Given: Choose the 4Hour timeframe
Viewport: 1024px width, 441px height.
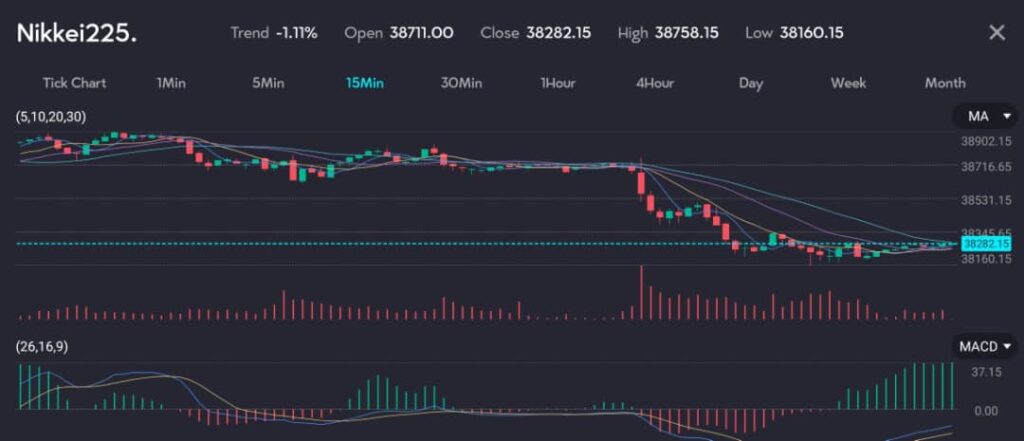Looking at the screenshot, I should pyautogui.click(x=655, y=83).
